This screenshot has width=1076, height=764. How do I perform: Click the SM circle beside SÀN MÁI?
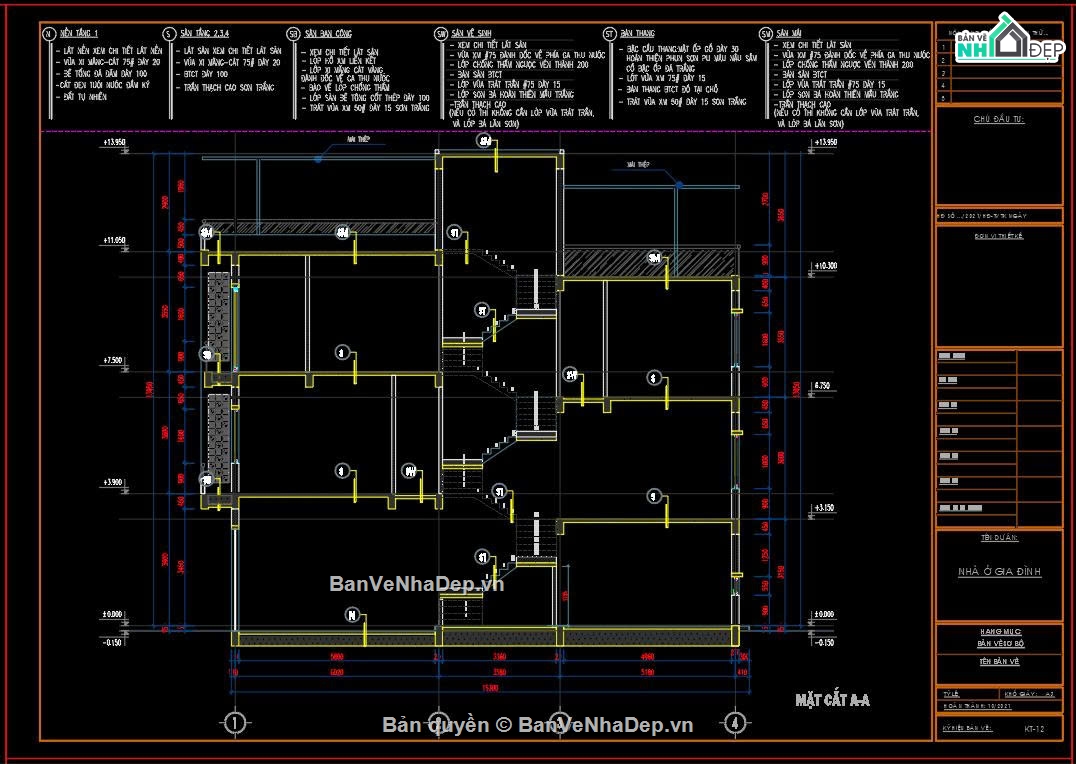pyautogui.click(x=766, y=34)
